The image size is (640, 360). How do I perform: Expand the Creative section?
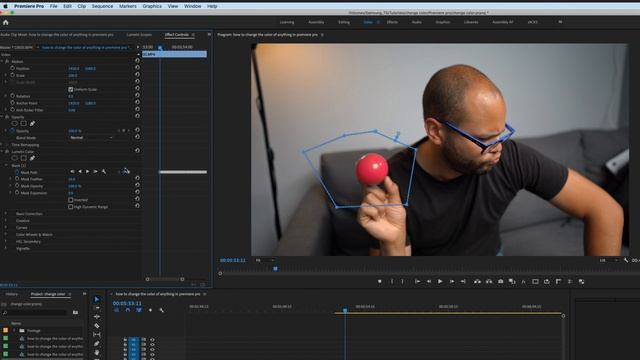[6, 221]
